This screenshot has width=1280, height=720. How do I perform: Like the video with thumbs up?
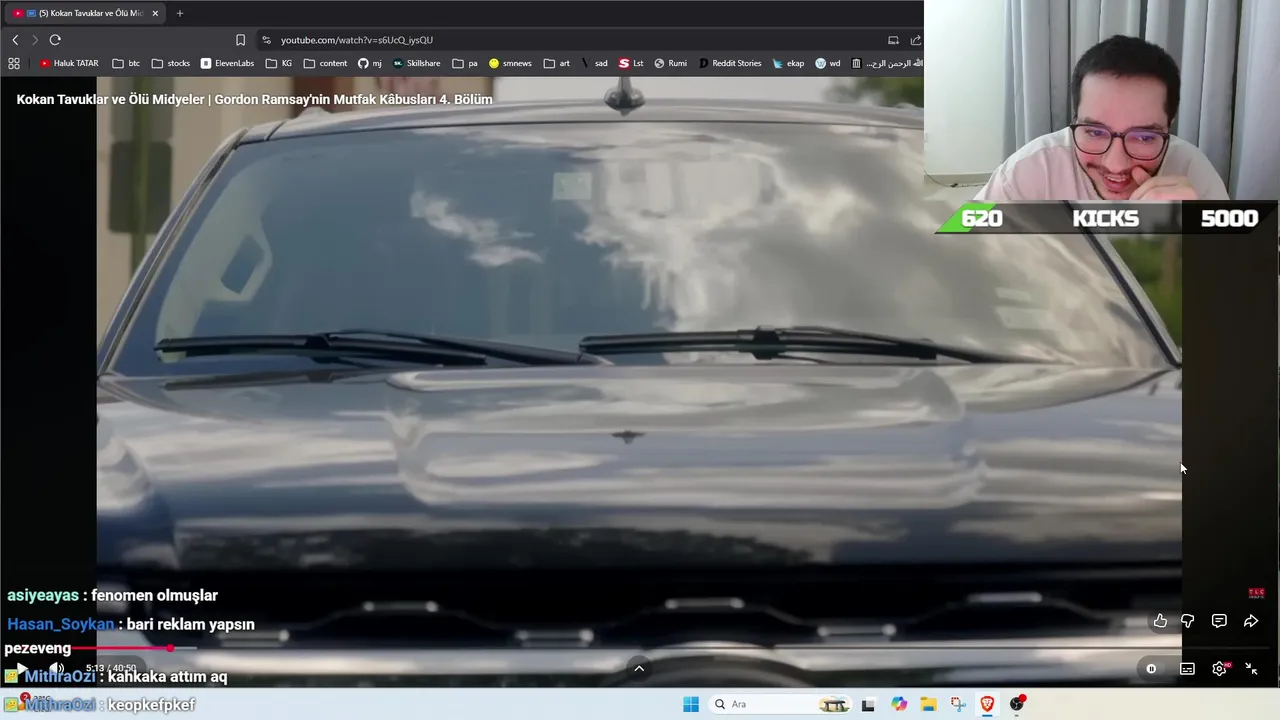click(x=1160, y=621)
